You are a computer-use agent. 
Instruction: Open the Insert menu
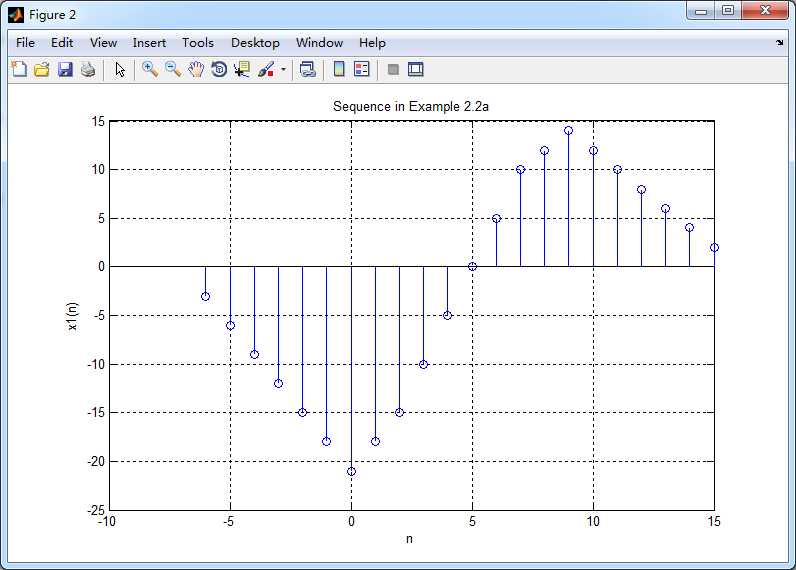(x=149, y=43)
